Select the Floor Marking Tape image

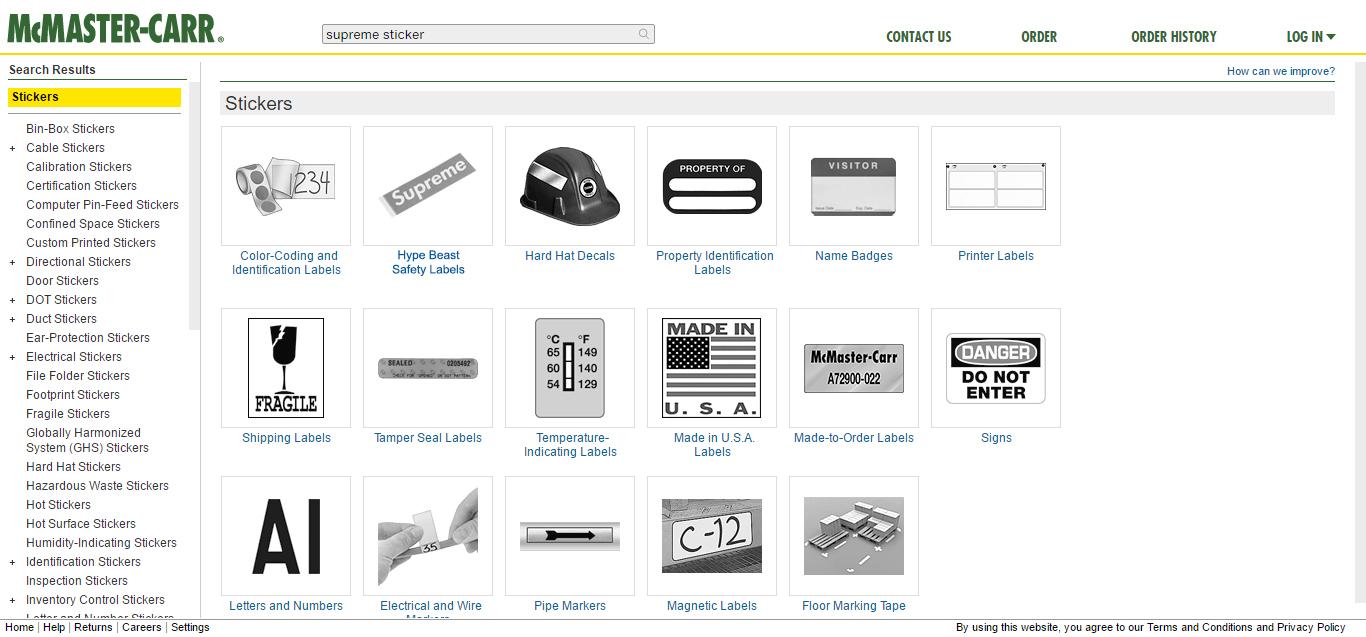[x=853, y=535]
